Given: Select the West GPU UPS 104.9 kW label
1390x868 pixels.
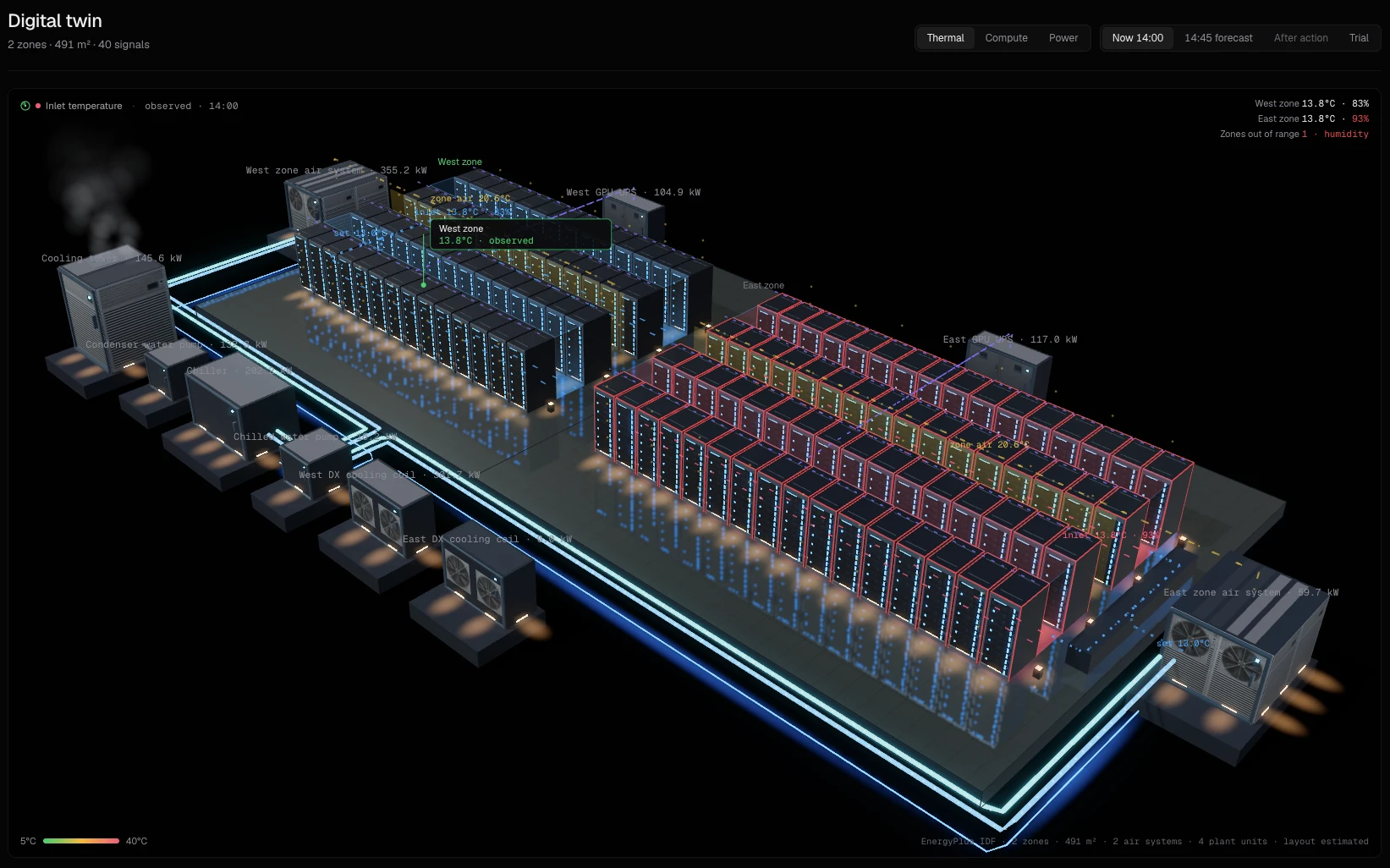Looking at the screenshot, I should click(x=633, y=192).
